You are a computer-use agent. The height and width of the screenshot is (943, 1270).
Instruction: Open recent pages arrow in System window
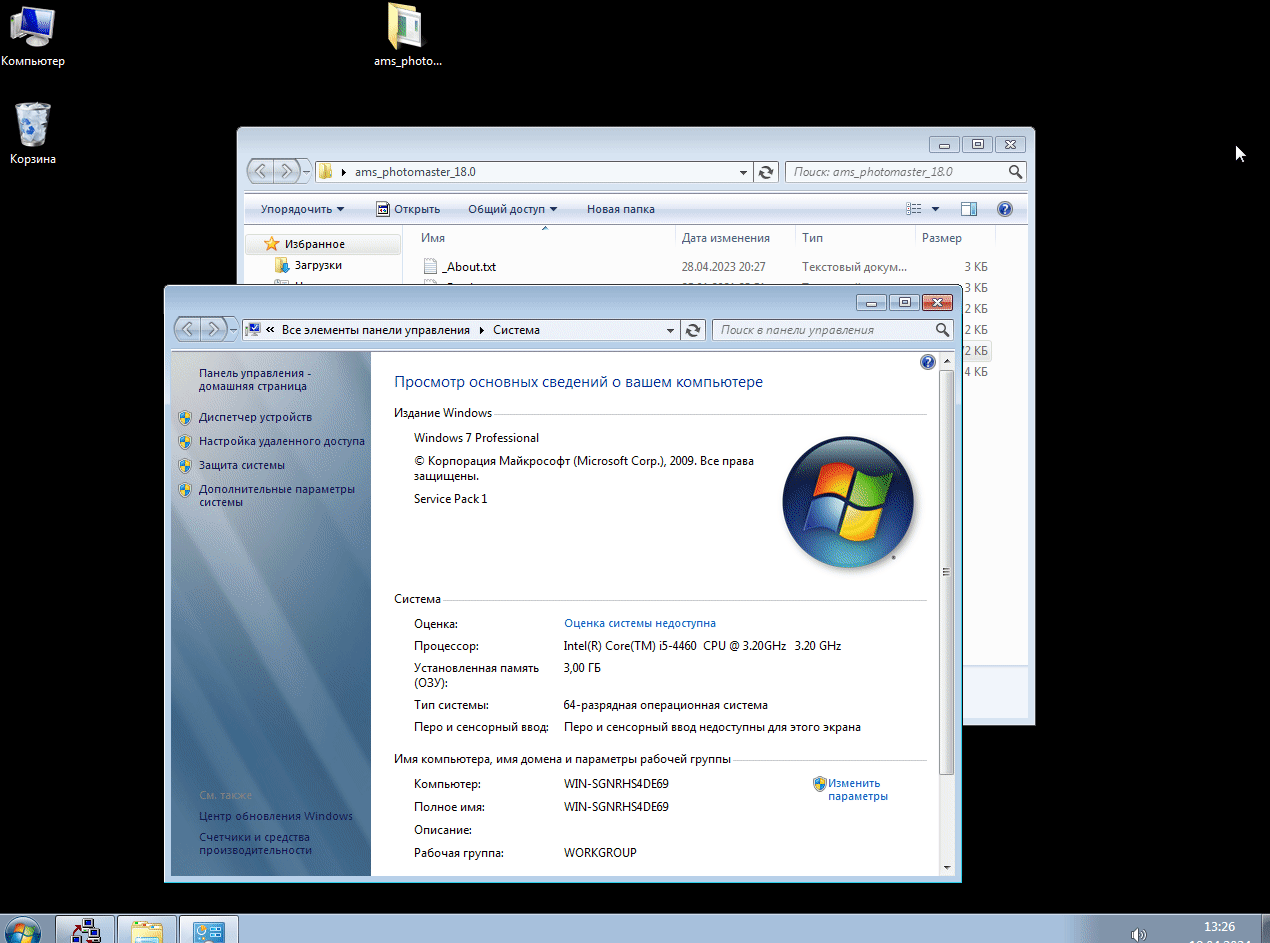point(234,330)
